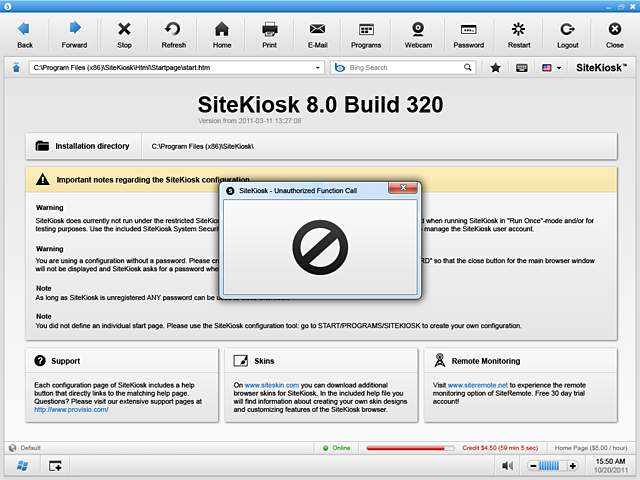
Task: Click the Back navigation button
Action: 25,33
